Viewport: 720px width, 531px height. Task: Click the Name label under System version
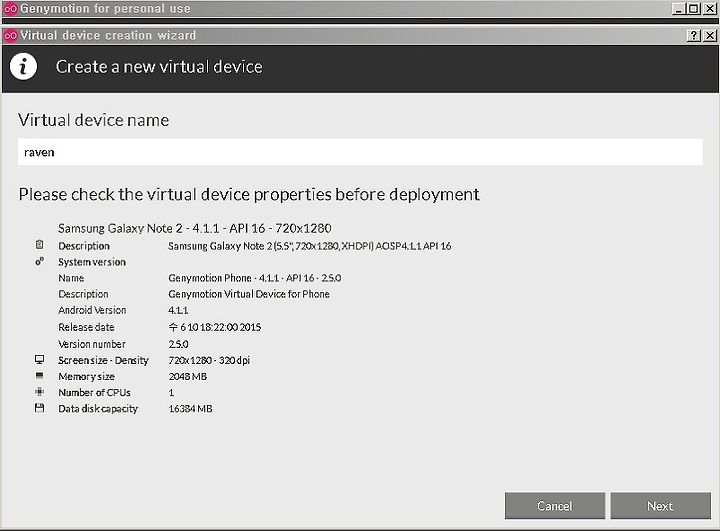[71, 278]
